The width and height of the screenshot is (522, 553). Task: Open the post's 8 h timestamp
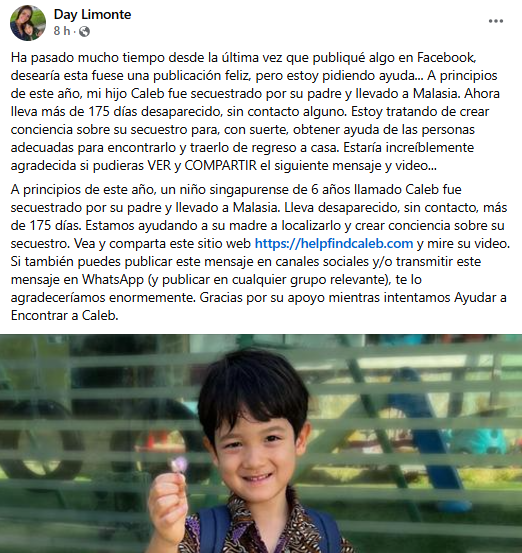(x=62, y=31)
